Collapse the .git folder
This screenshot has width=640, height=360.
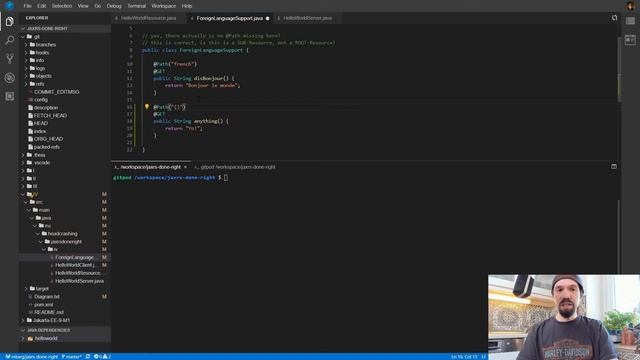click(23, 37)
